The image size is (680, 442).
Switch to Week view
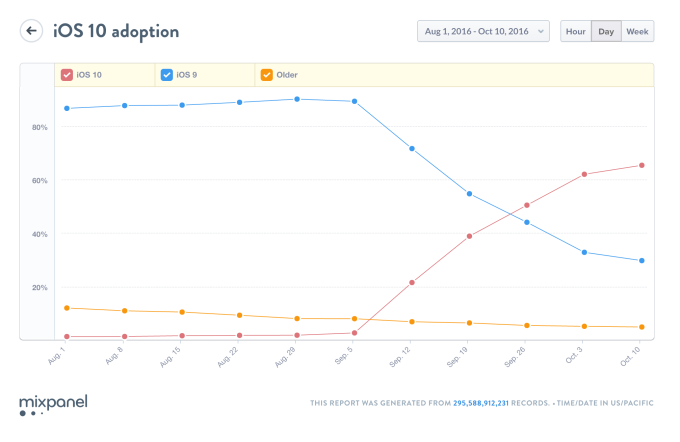[x=638, y=31]
